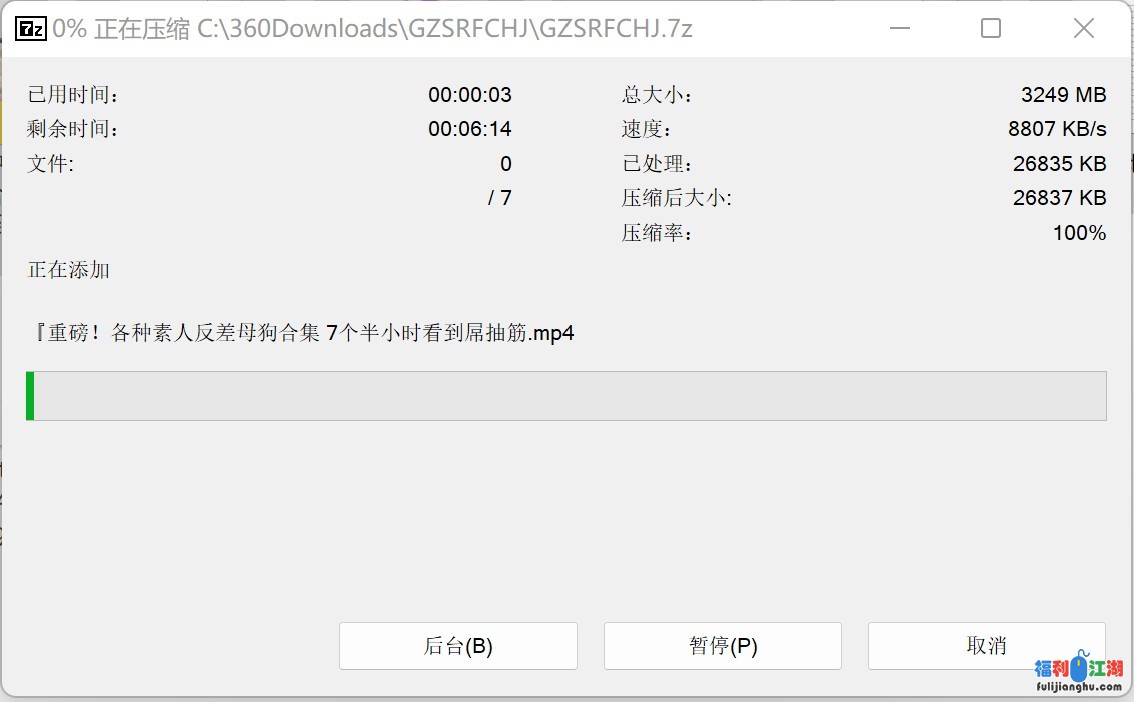Click the green compression progress bar
Image resolution: width=1134 pixels, height=702 pixels.
pyautogui.click(x=566, y=395)
